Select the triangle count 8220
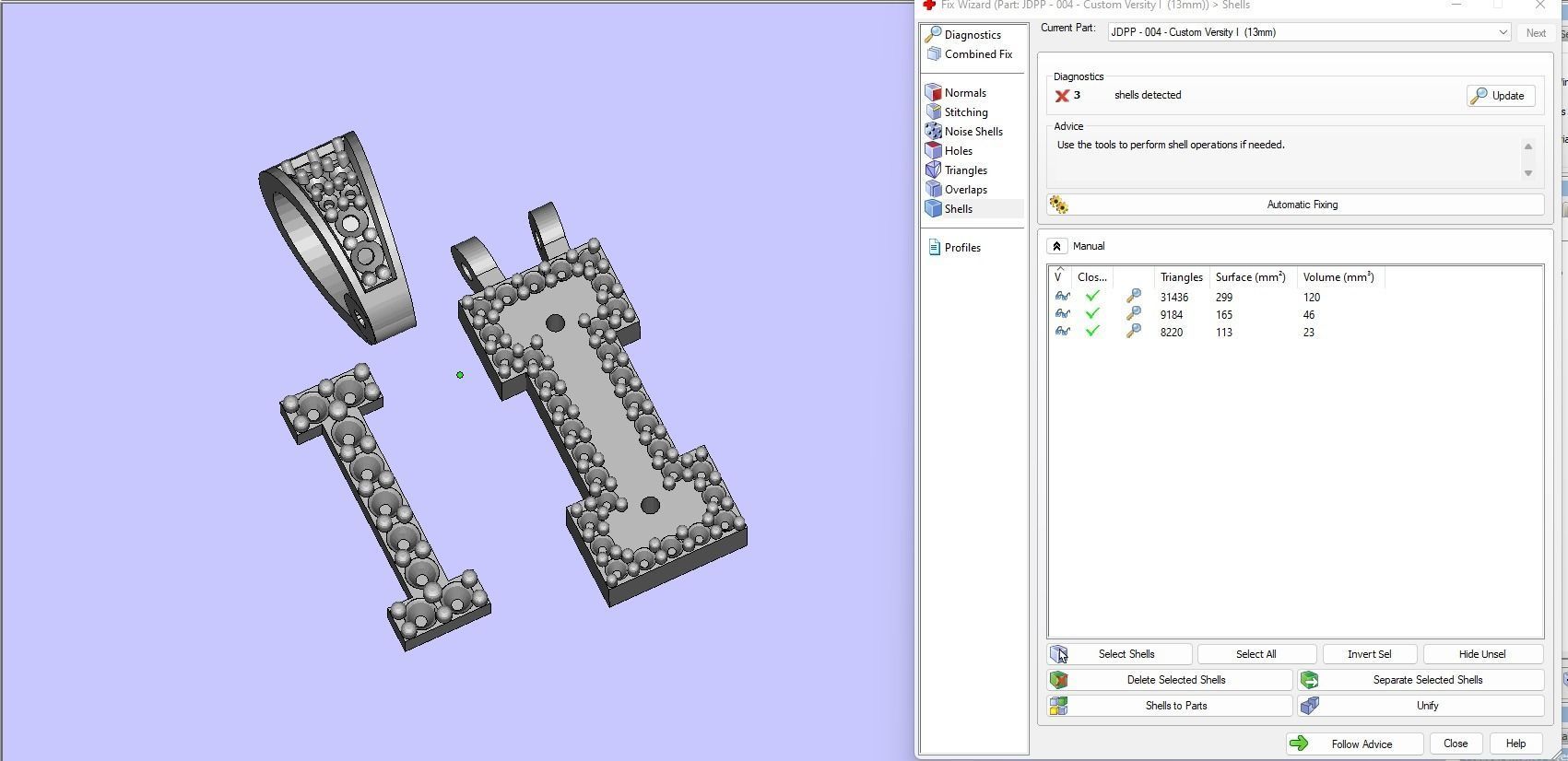Viewport: 1568px width, 761px height. [1172, 333]
